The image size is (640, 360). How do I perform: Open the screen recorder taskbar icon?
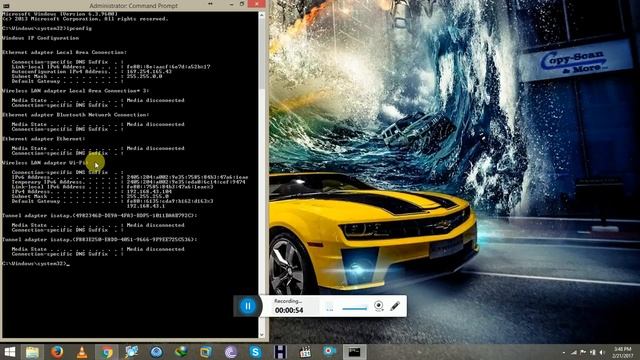[329, 351]
